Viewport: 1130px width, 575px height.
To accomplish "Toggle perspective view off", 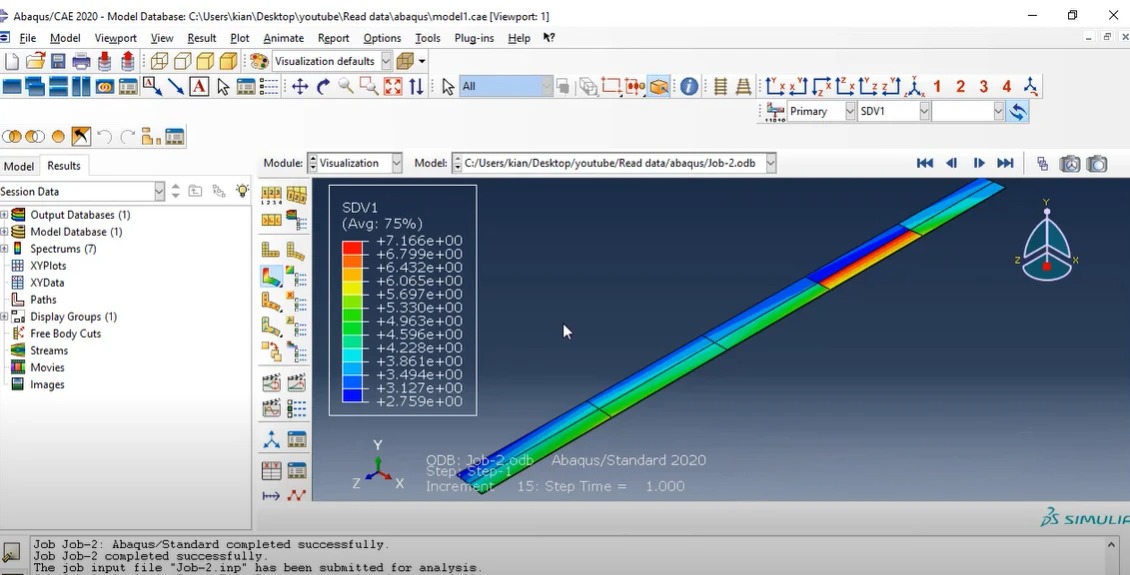I will pos(720,86).
